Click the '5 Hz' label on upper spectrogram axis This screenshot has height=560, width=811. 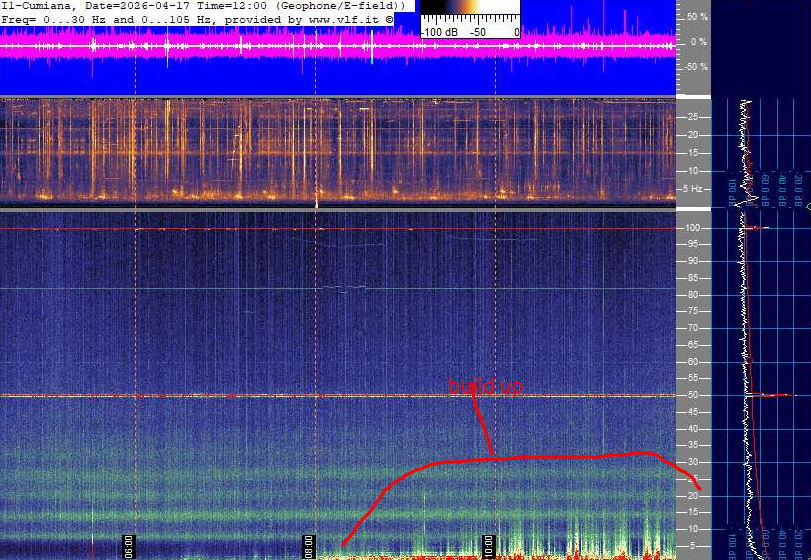click(x=691, y=188)
